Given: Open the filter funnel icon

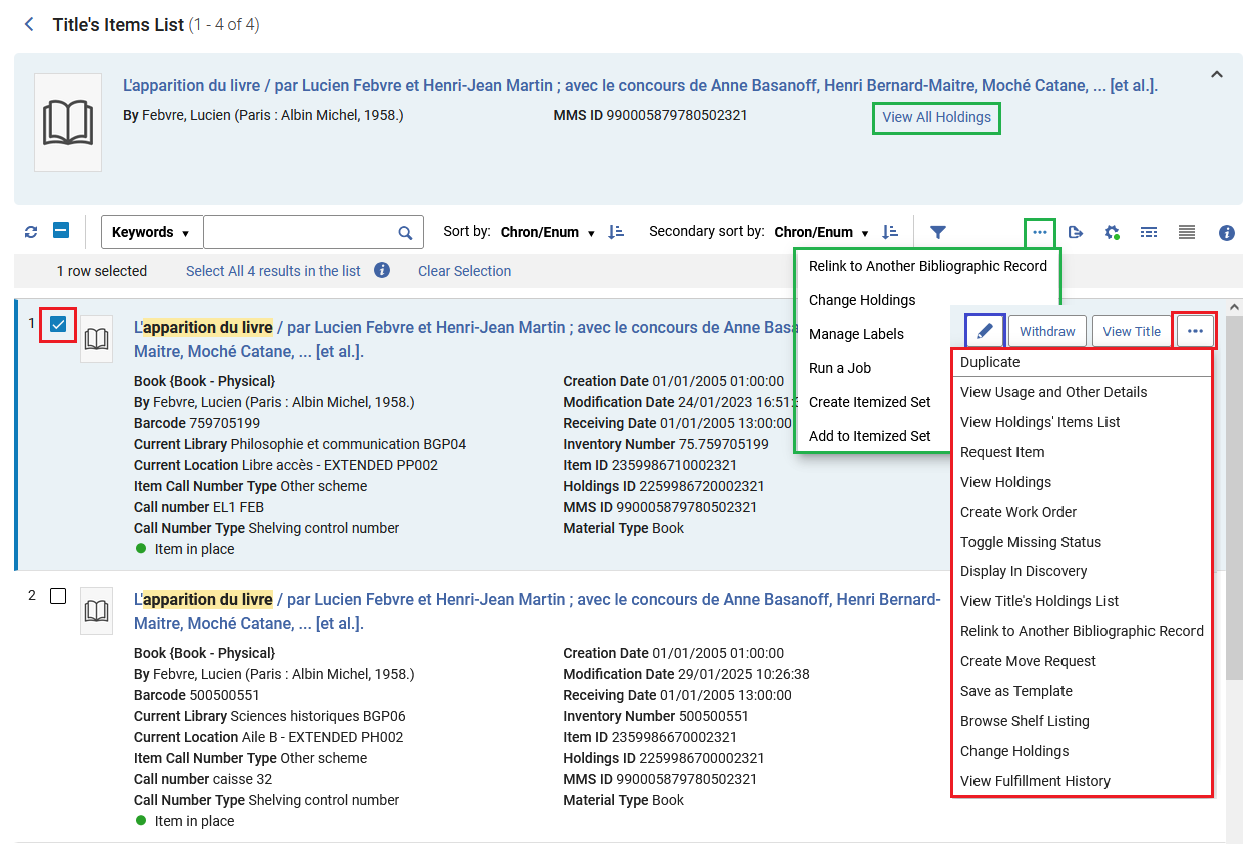Looking at the screenshot, I should pos(937,232).
